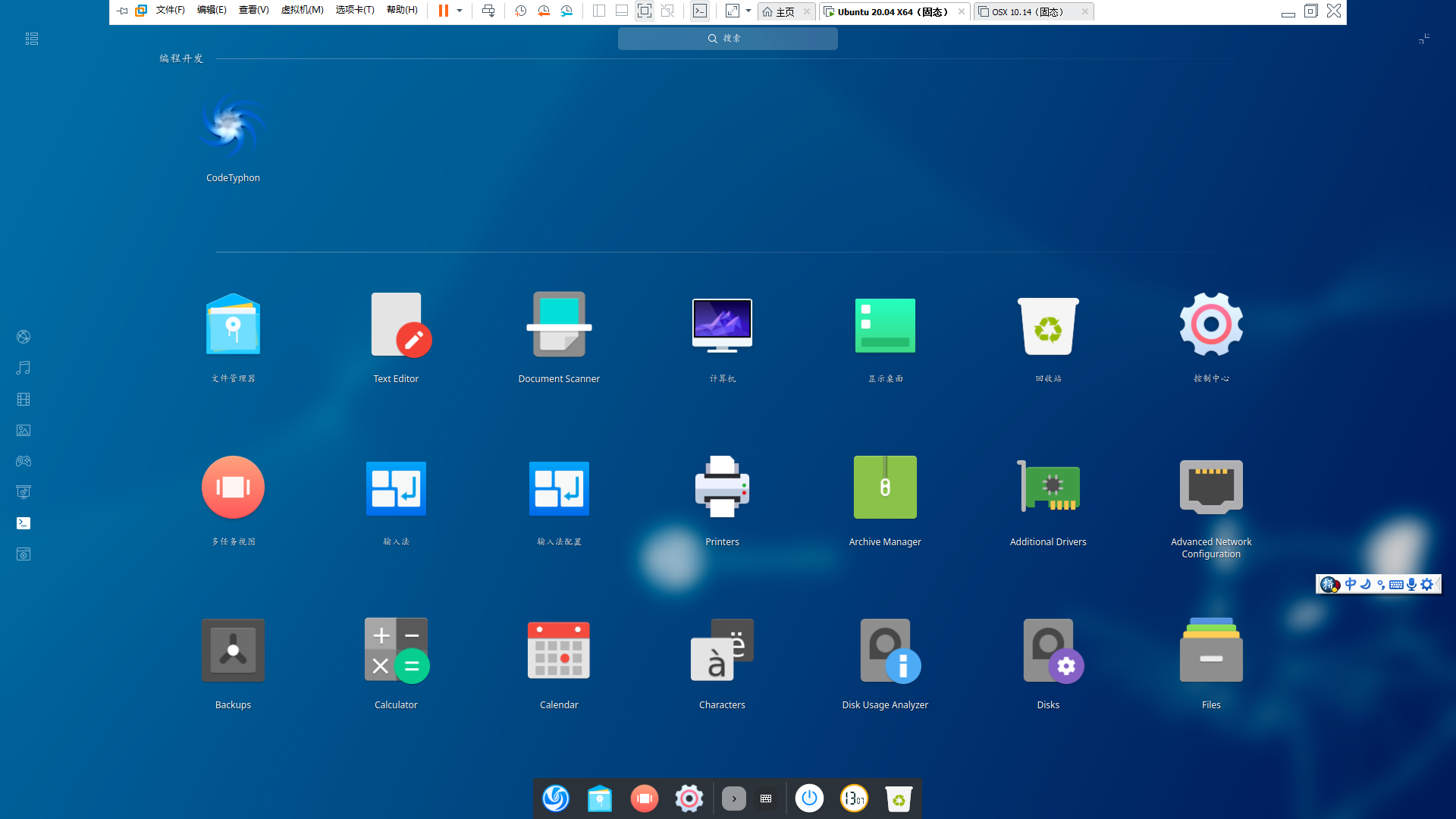The height and width of the screenshot is (819, 1456).
Task: Open Advanced Network Configuration
Action: (1211, 488)
